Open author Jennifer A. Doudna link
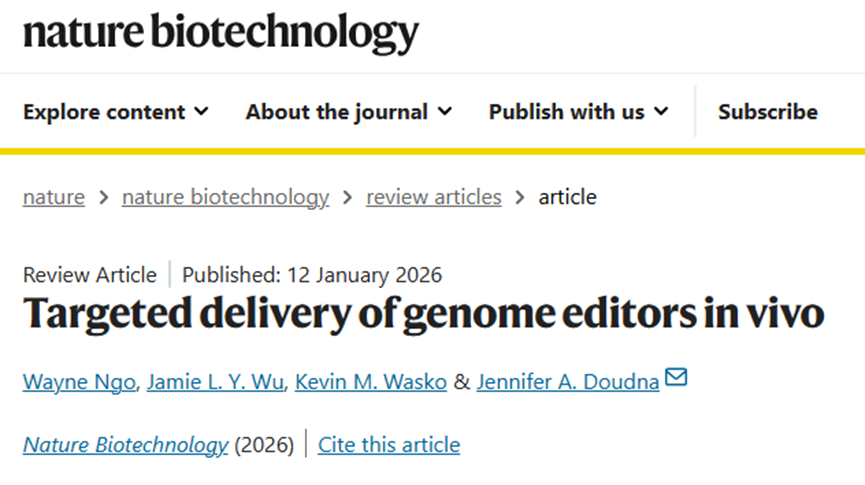The image size is (865, 485). pyautogui.click(x=568, y=382)
